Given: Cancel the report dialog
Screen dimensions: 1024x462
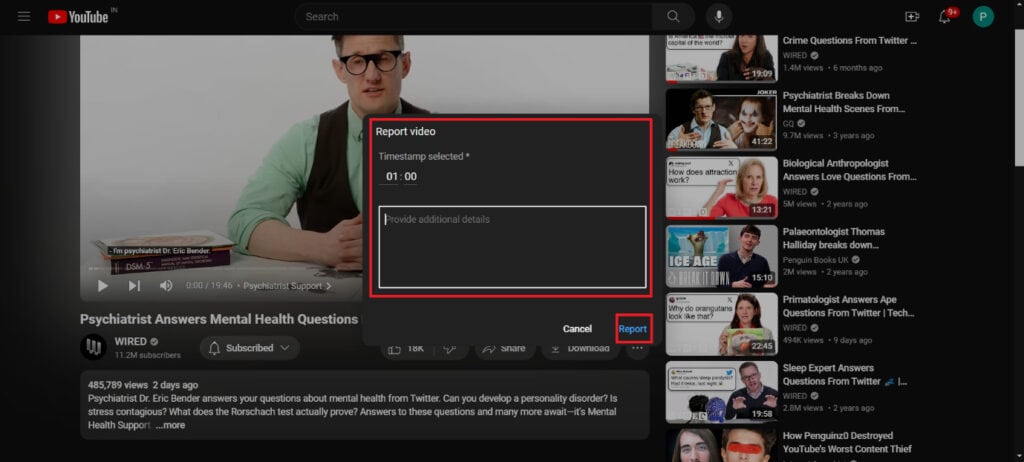Looking at the screenshot, I should pos(577,329).
